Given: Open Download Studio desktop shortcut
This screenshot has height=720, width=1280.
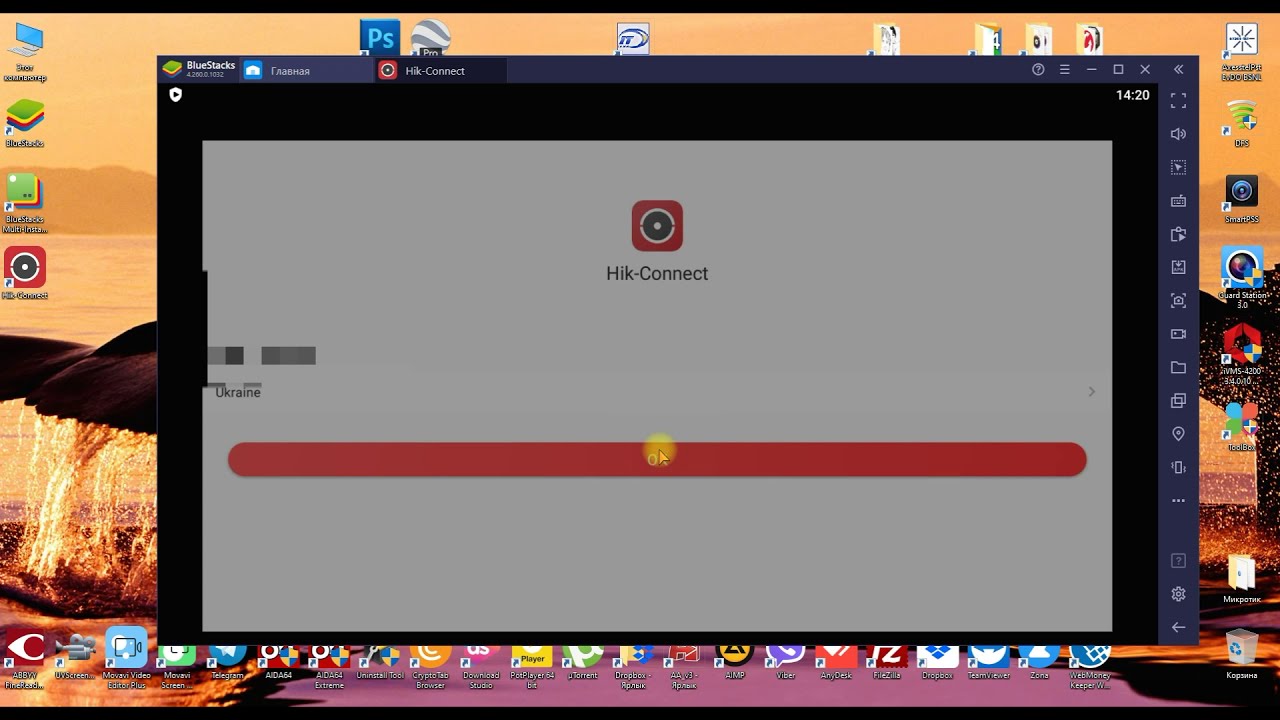Looking at the screenshot, I should [481, 665].
